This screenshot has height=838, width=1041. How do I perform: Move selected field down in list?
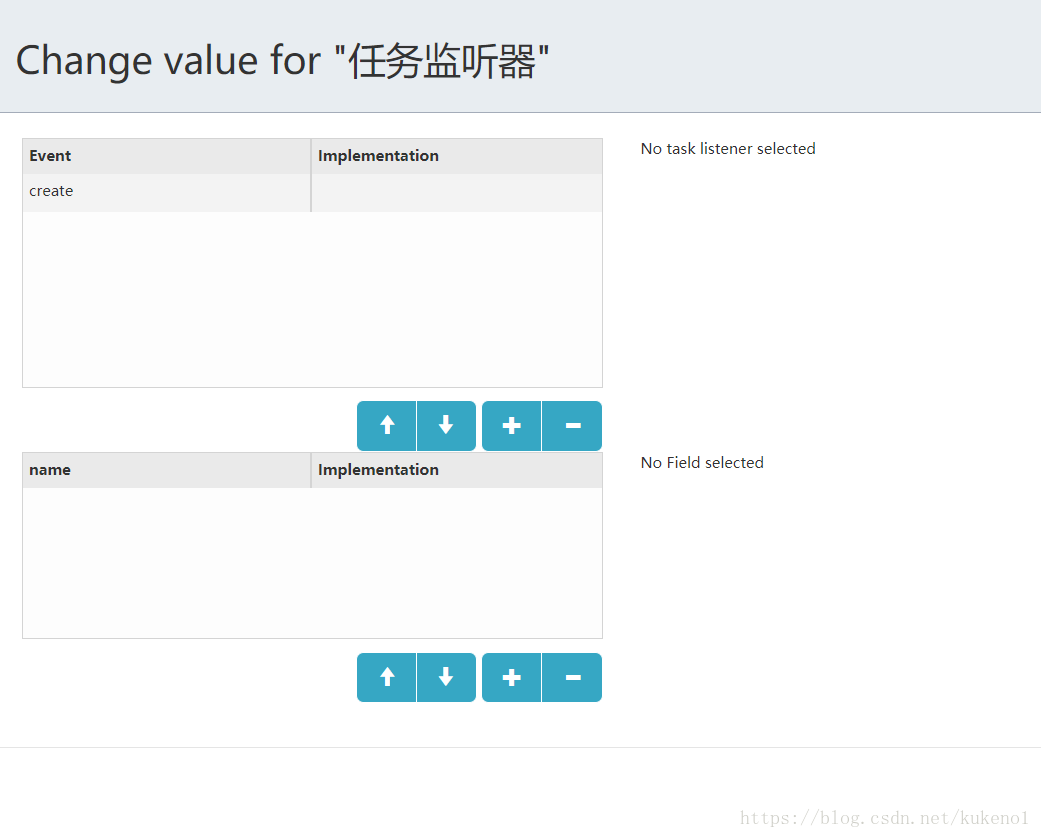click(446, 677)
